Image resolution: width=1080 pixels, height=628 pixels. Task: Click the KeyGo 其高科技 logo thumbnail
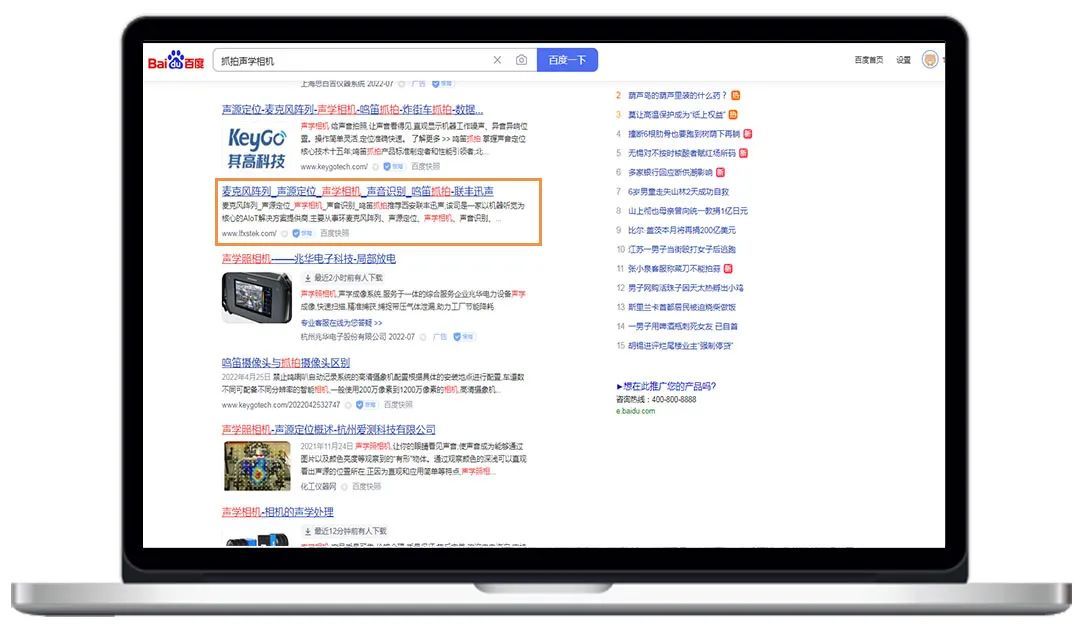click(x=256, y=146)
